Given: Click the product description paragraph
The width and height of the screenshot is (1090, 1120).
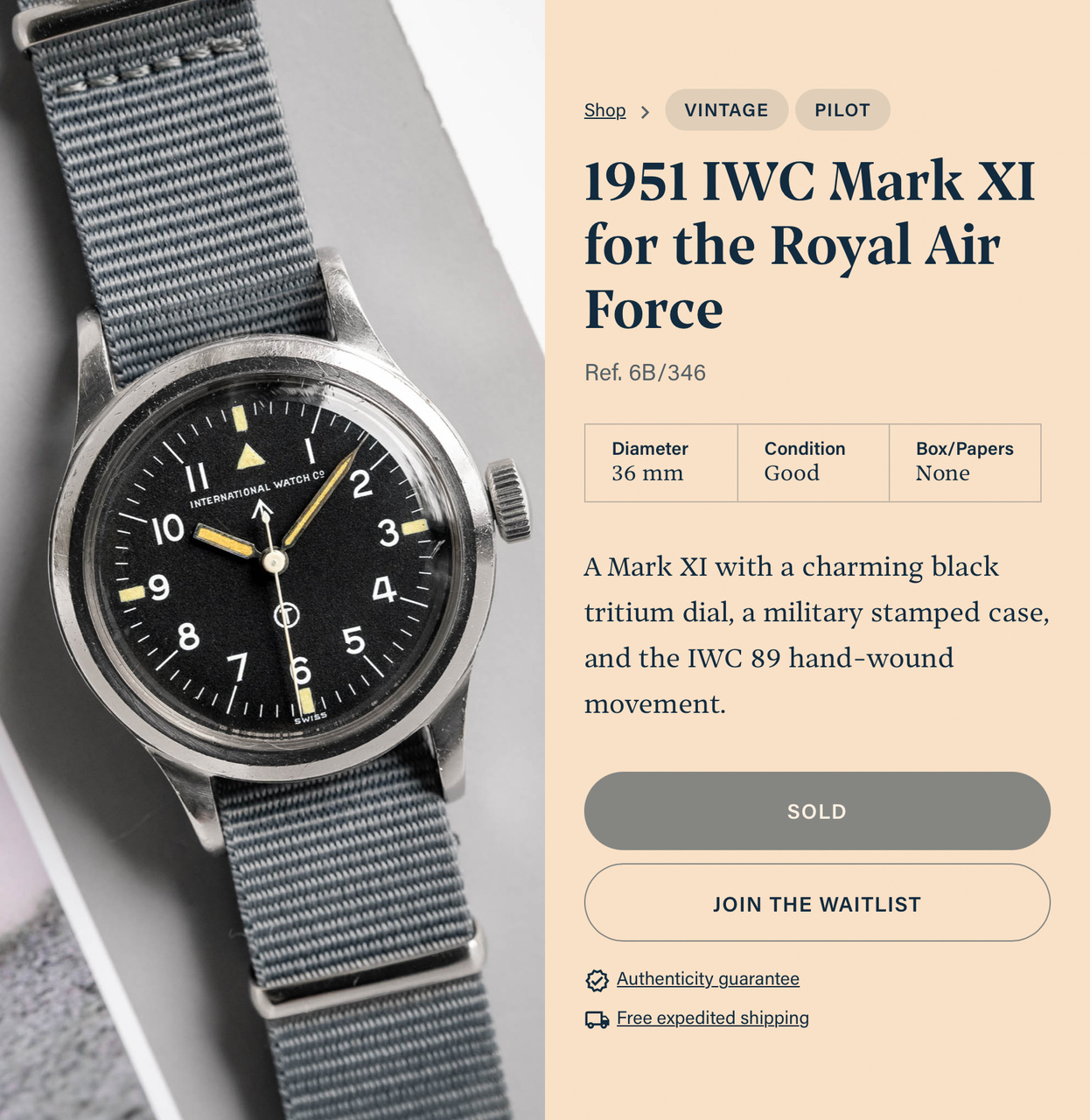Looking at the screenshot, I should coord(817,634).
